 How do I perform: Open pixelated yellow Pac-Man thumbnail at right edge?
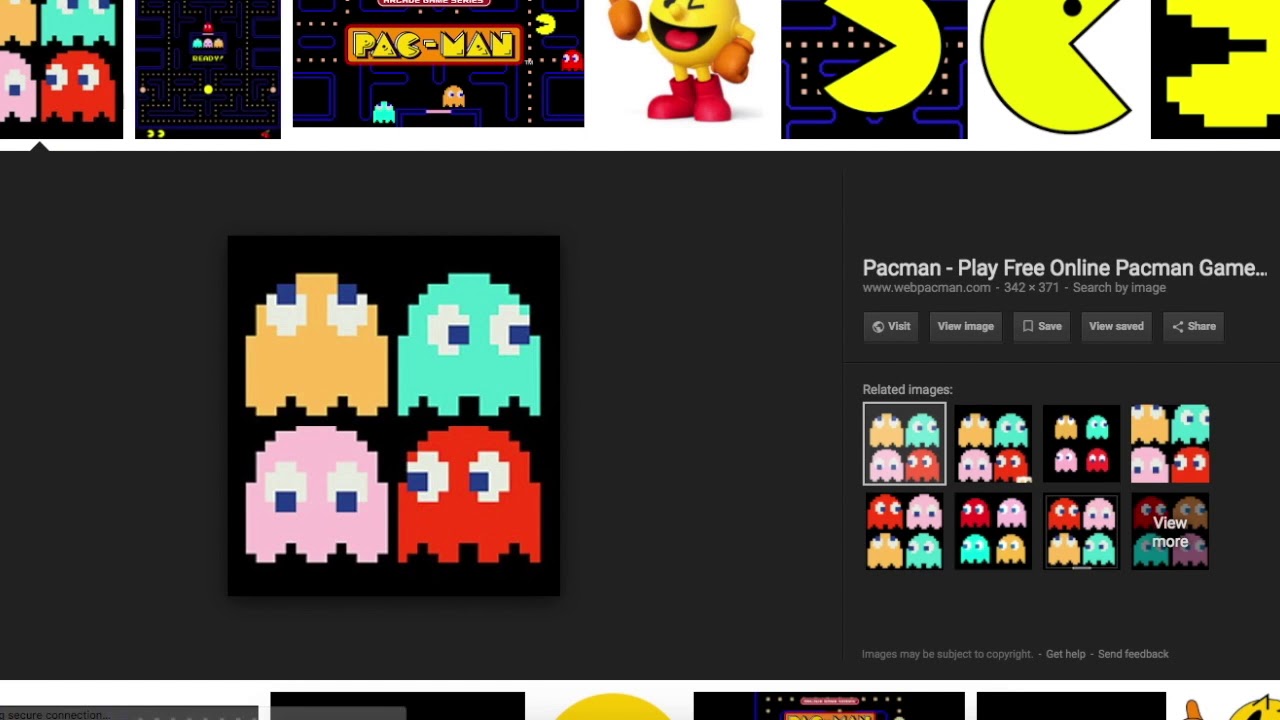click(1215, 69)
